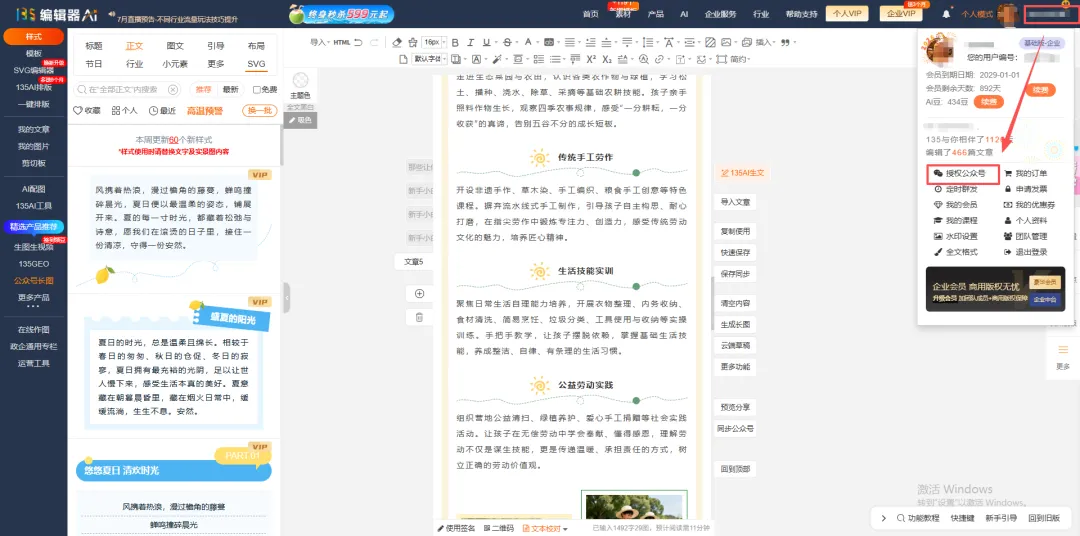Screen dimensions: 1080x536
Task: Apply superscript X² formatting
Action: pos(591,59)
